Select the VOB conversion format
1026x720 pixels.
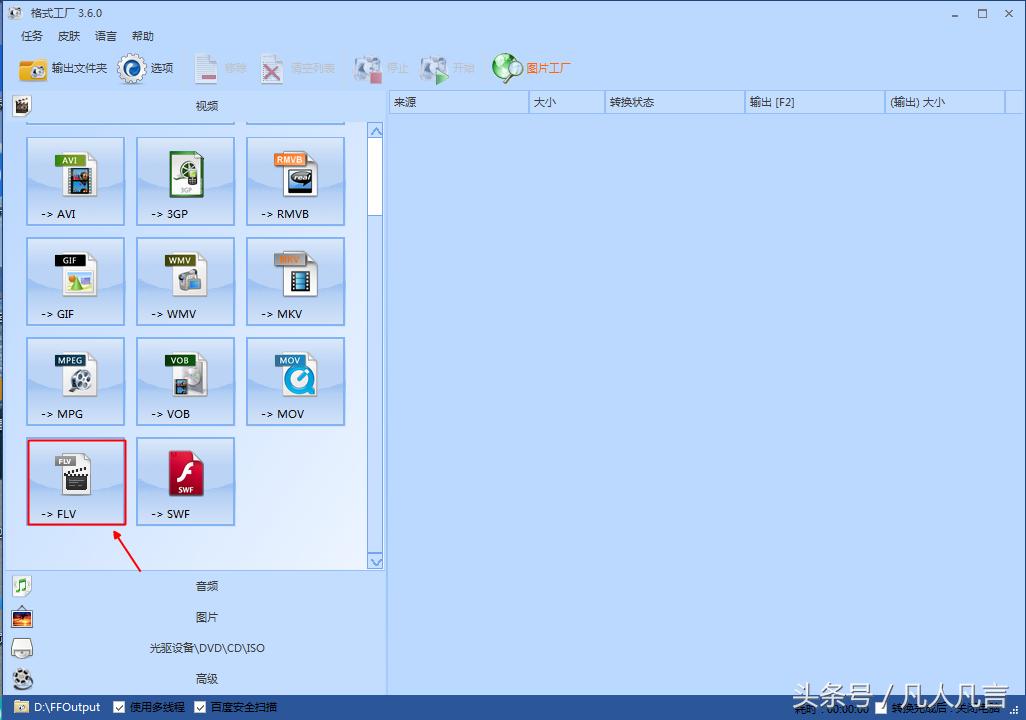185,382
